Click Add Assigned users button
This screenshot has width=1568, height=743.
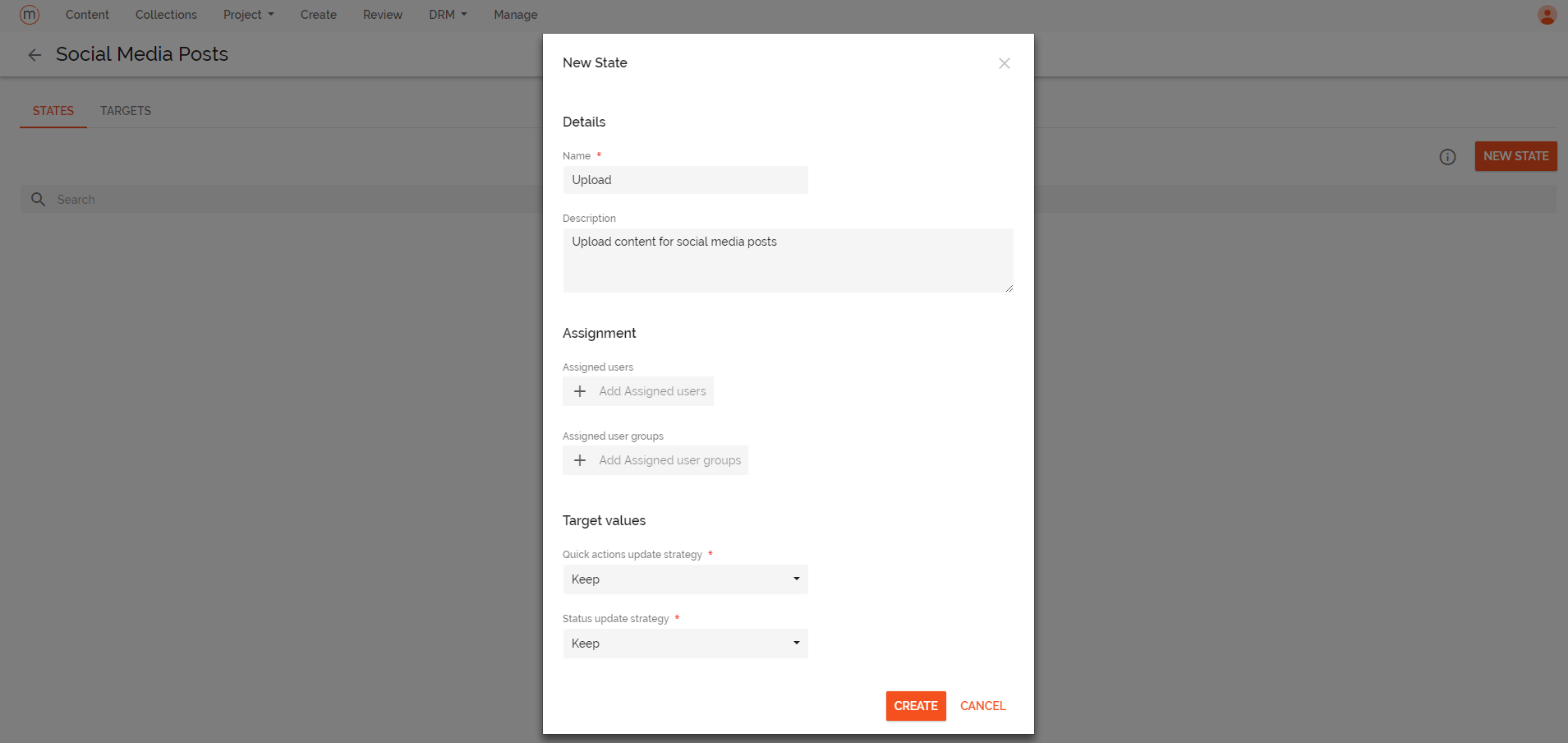point(638,391)
